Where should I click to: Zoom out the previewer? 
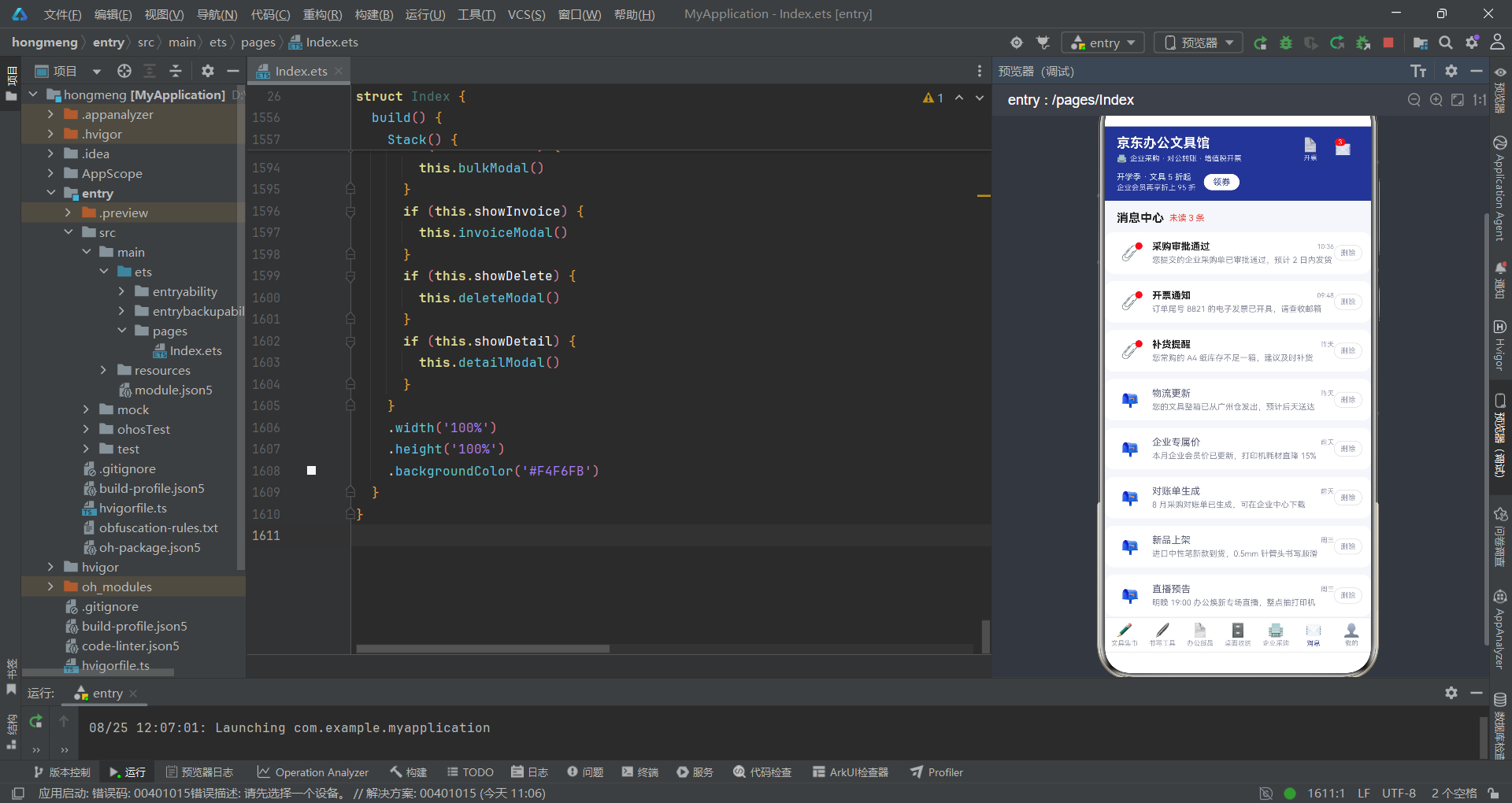(1414, 100)
